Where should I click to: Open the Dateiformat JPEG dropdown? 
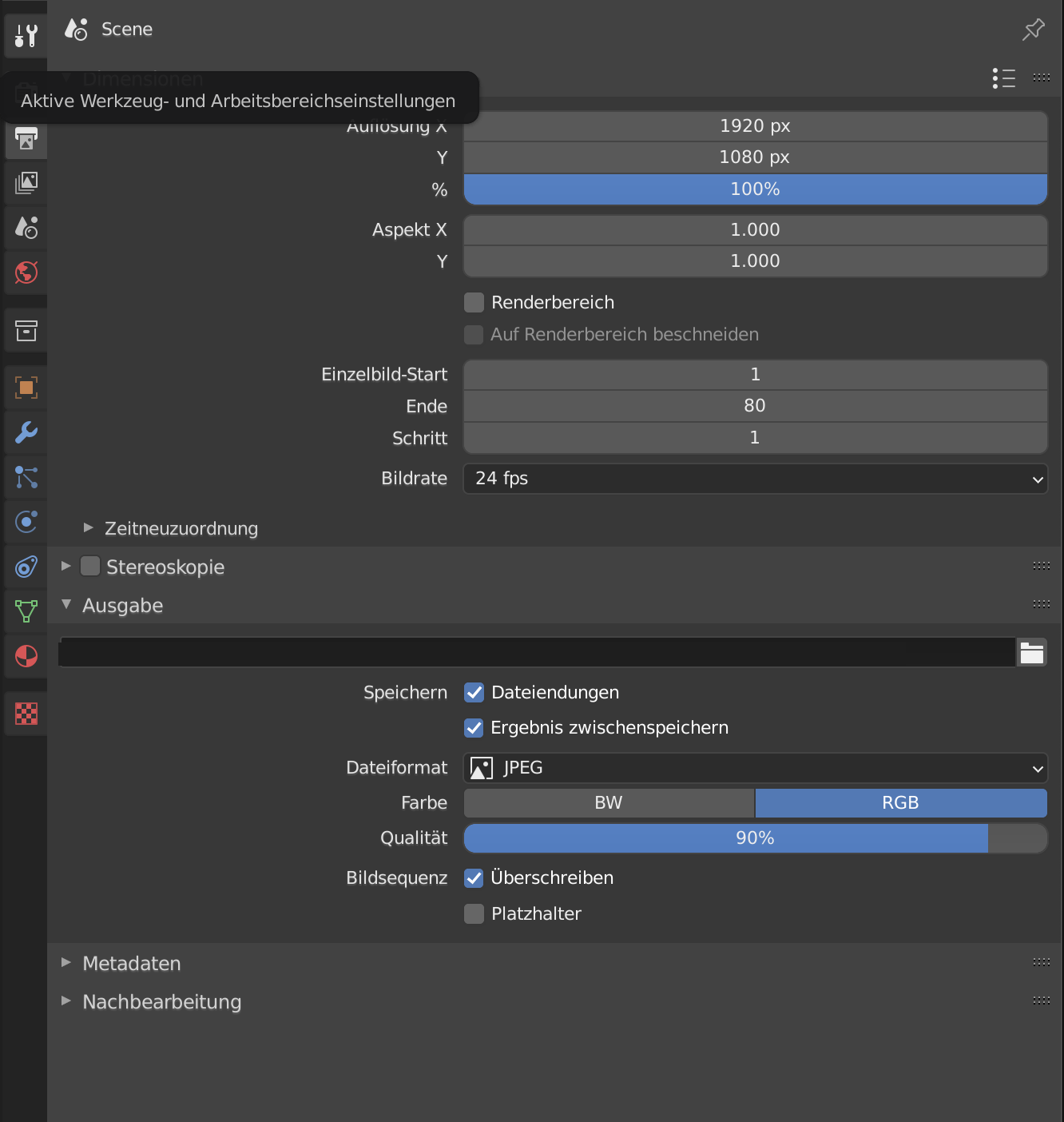[755, 768]
